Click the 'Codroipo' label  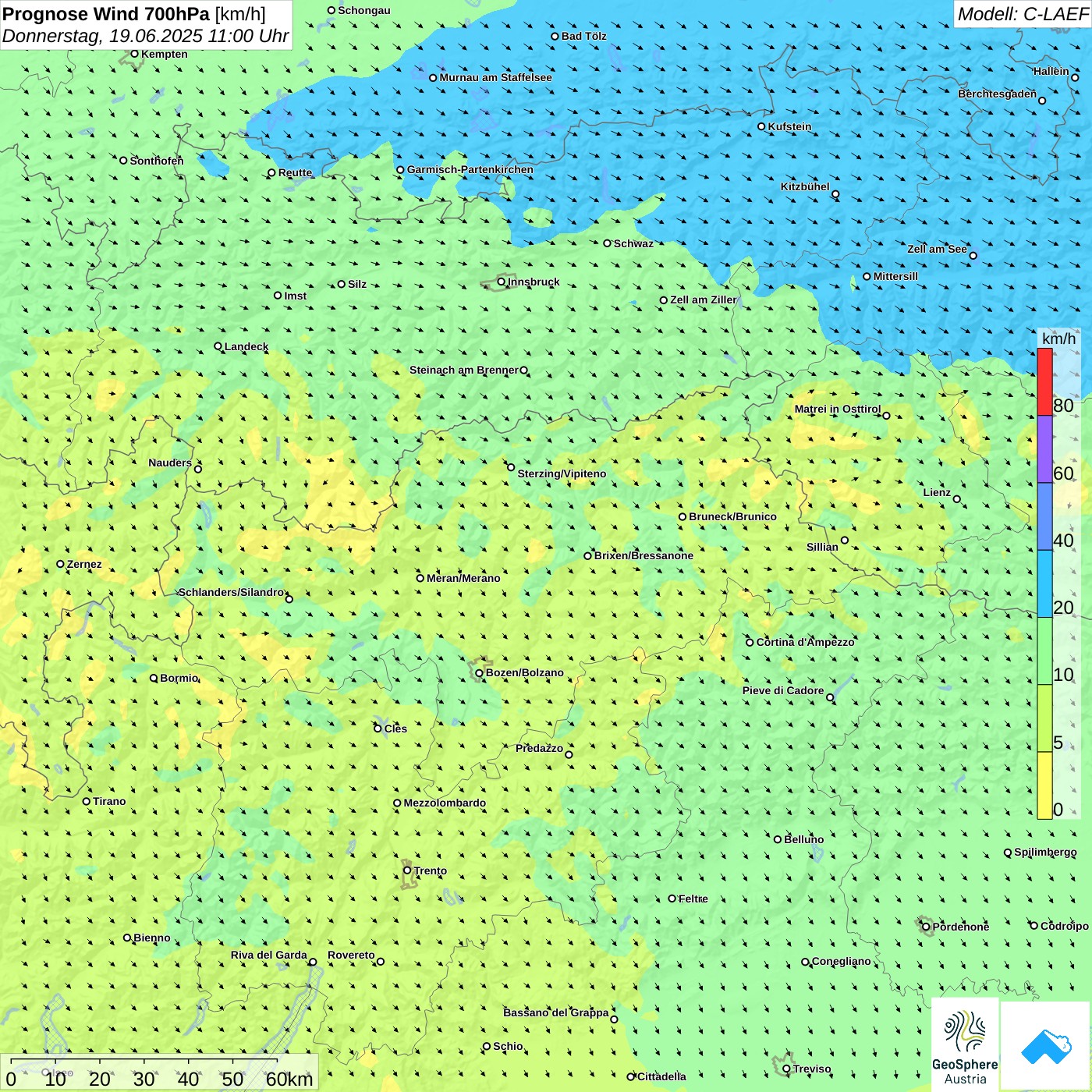pyautogui.click(x=1065, y=926)
